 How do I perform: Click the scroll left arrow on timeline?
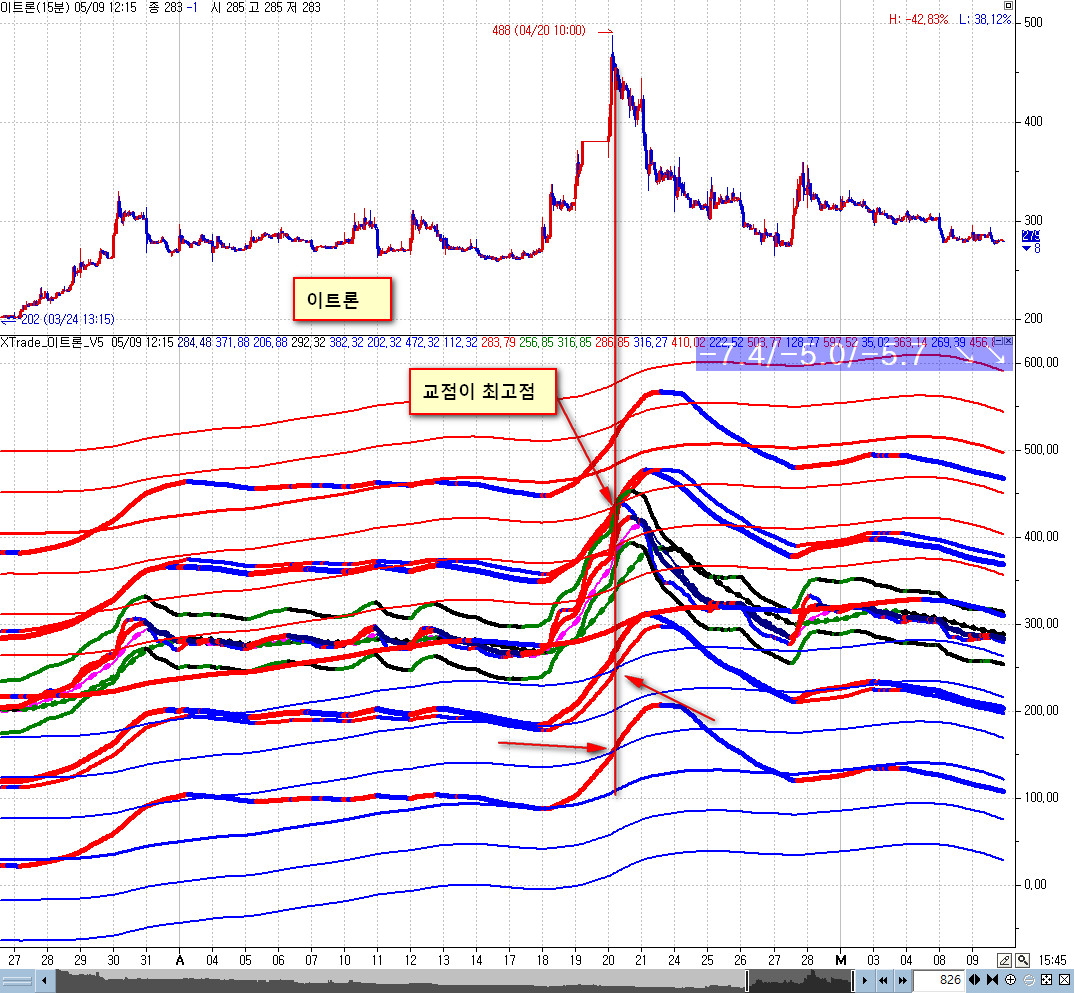[46, 981]
